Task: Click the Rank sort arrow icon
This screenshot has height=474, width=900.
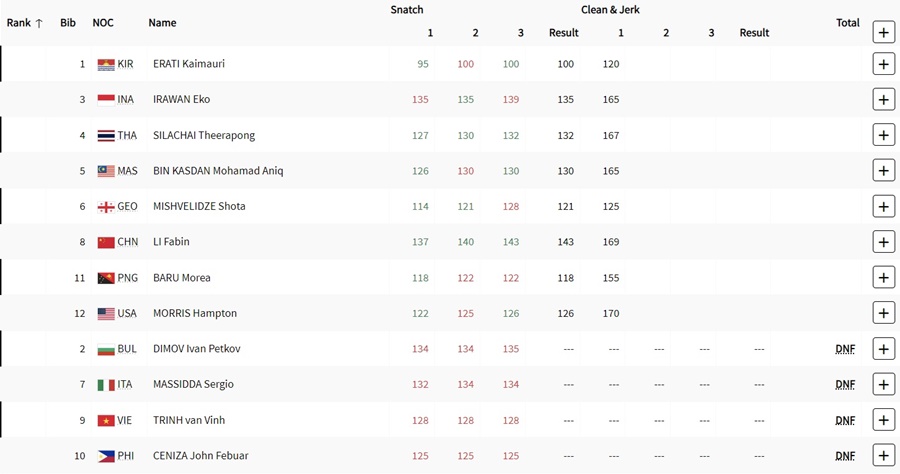Action: tap(39, 23)
